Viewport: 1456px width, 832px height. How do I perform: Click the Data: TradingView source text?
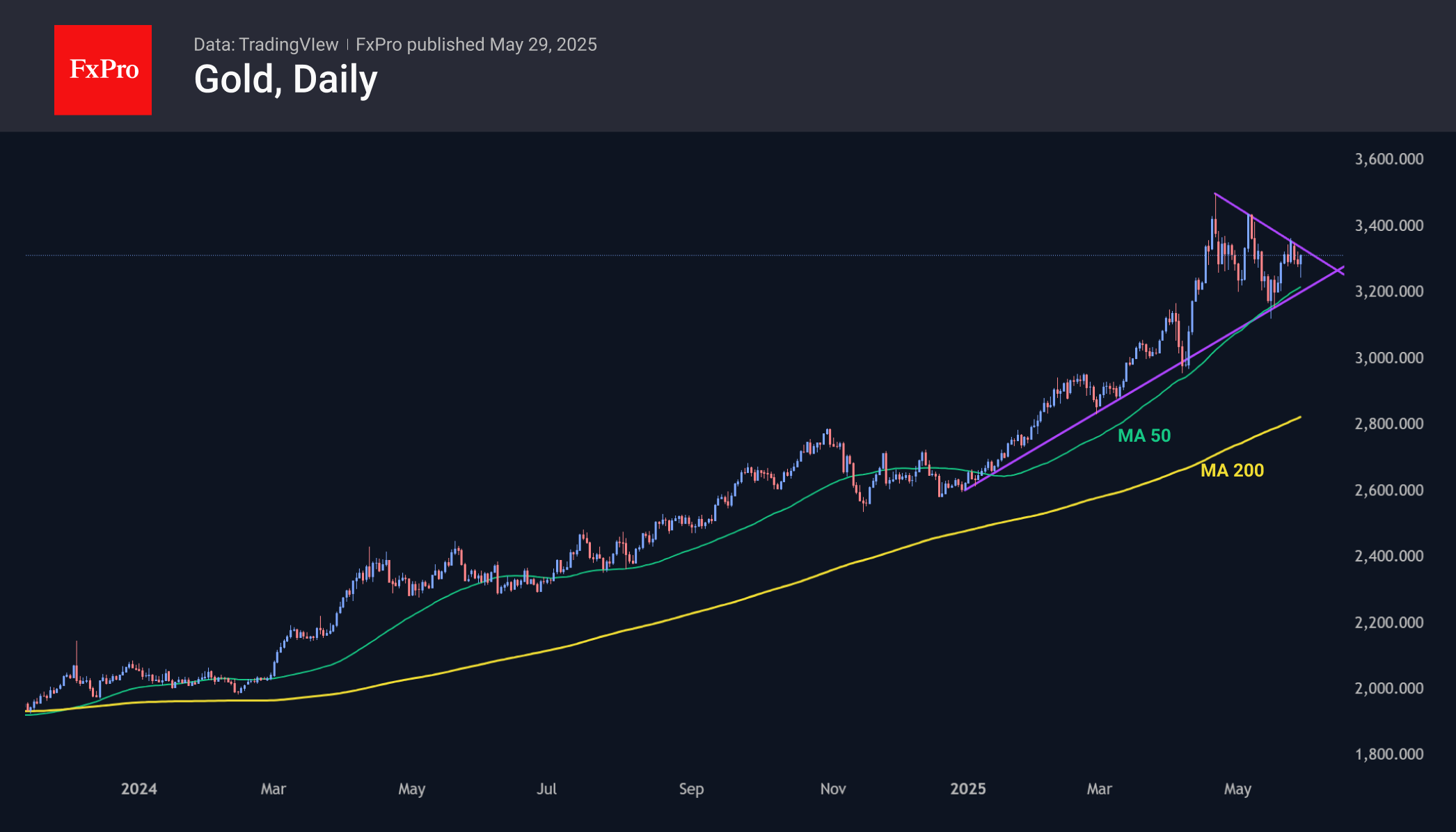pos(266,45)
